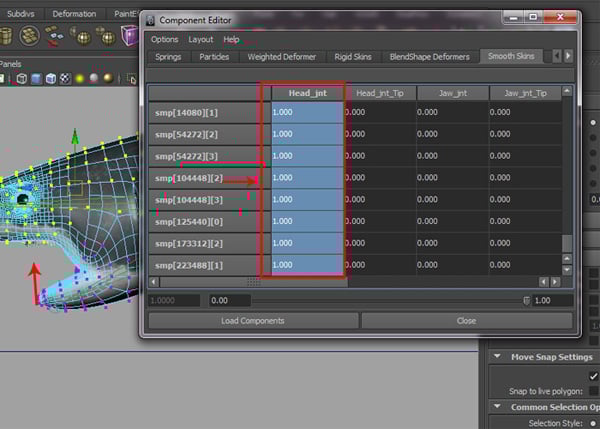Click the purple cube shelf icon
Image resolution: width=600 pixels, height=429 pixels.
point(129,36)
